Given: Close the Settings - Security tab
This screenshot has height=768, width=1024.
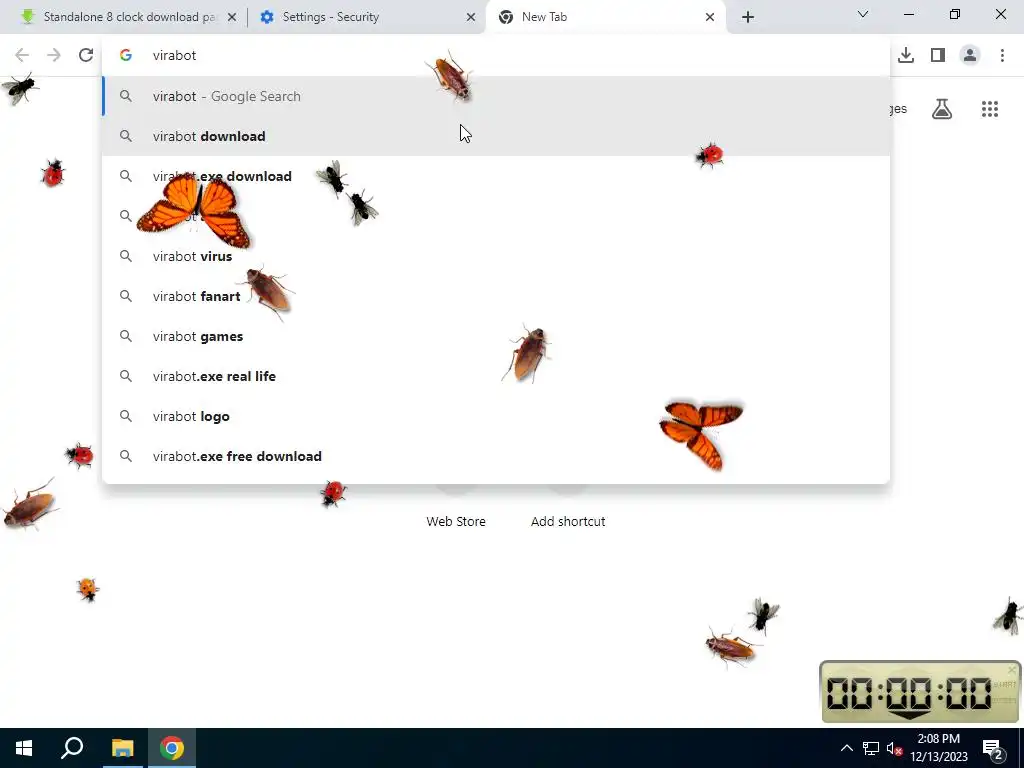Looking at the screenshot, I should pyautogui.click(x=471, y=17).
